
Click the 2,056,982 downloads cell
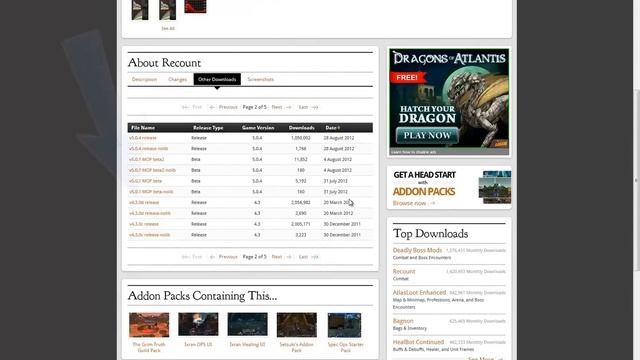pyautogui.click(x=301, y=202)
